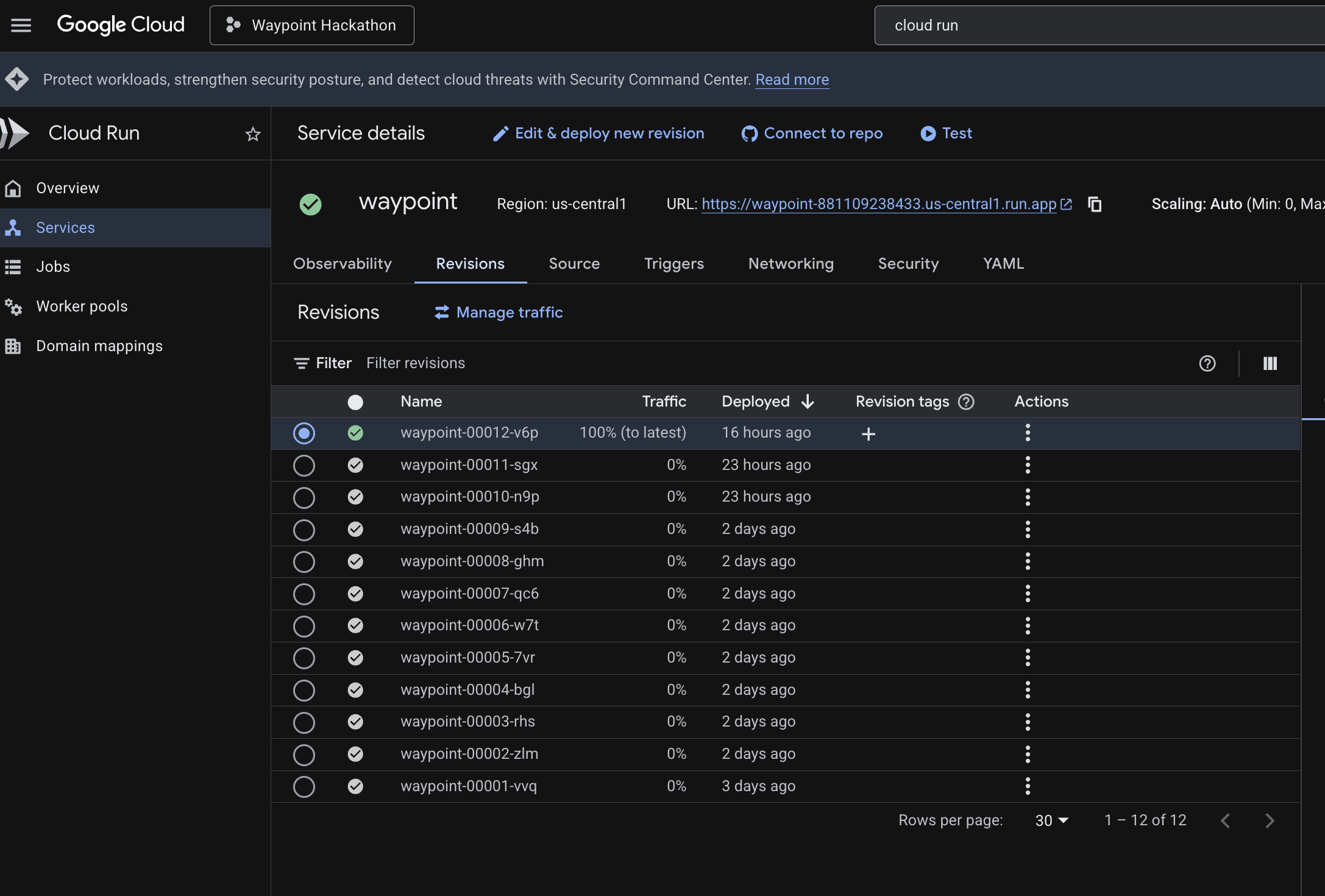Viewport: 1325px width, 896px height.
Task: Open actions menu for waypoint-00011-sgx
Action: [x=1028, y=465]
